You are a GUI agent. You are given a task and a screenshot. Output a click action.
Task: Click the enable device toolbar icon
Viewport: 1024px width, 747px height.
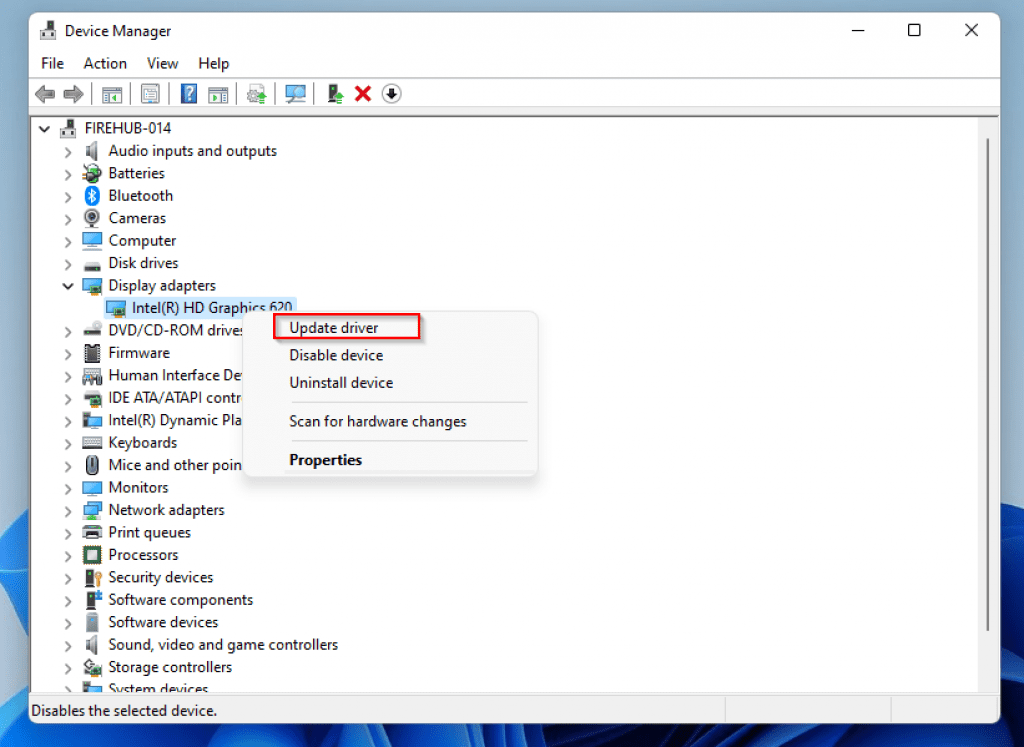coord(335,94)
